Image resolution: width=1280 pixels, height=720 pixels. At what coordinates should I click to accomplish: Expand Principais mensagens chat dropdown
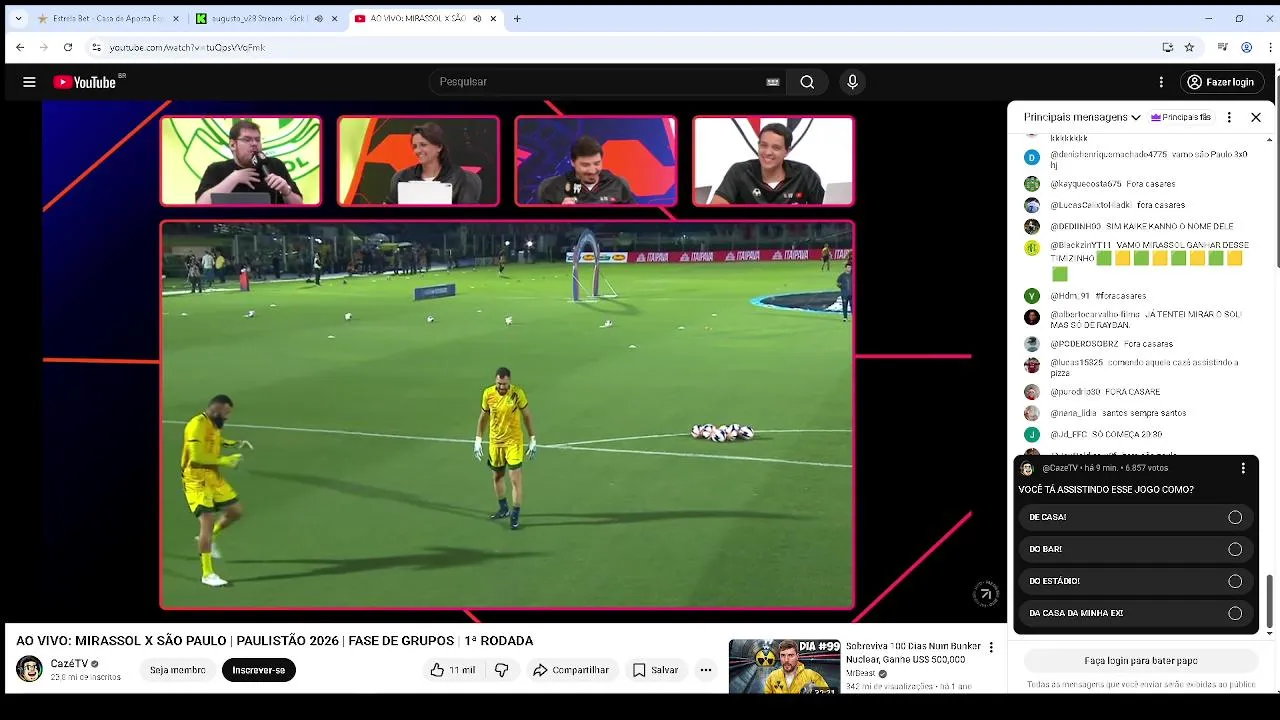pyautogui.click(x=1082, y=117)
